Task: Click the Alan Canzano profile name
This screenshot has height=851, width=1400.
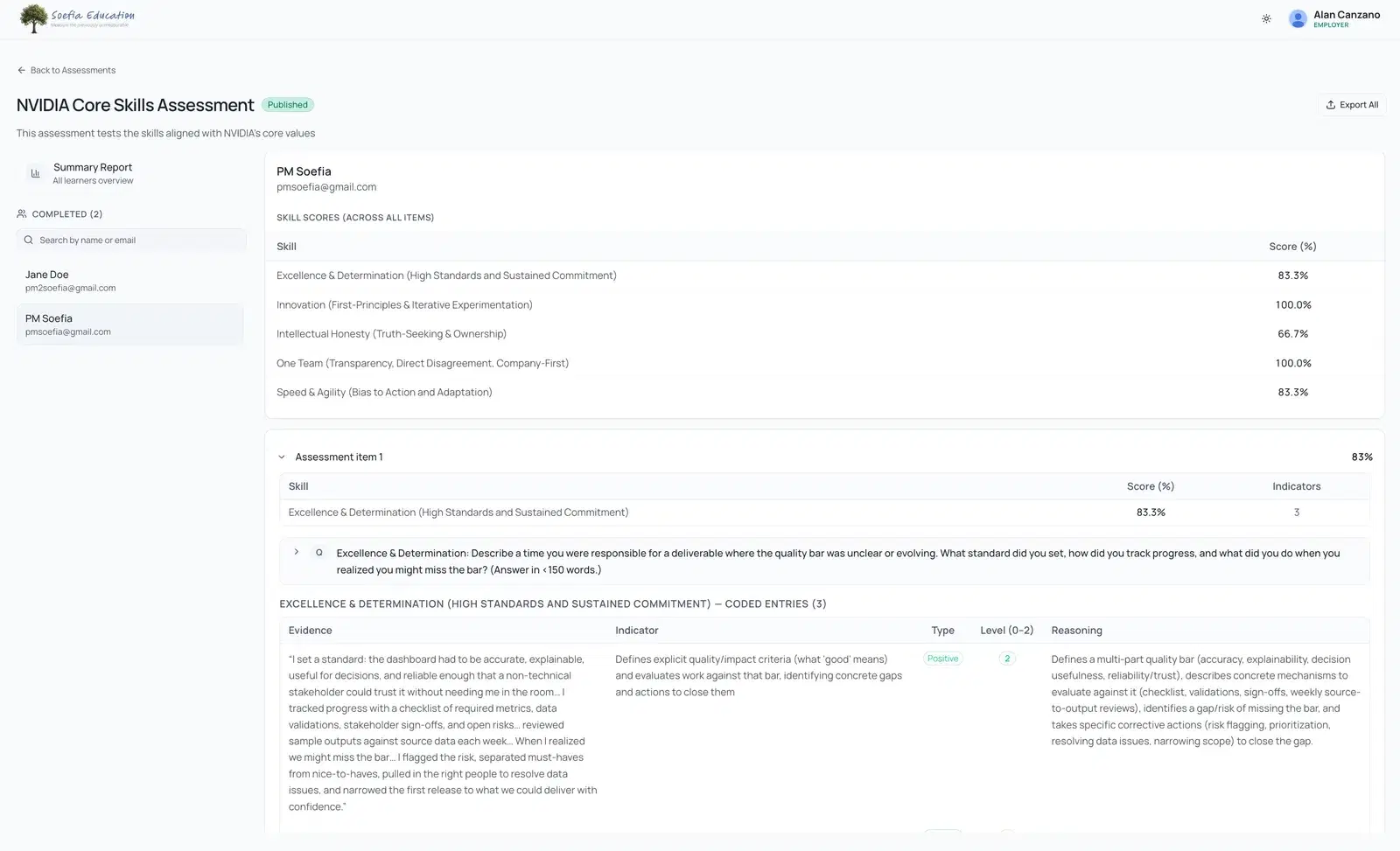Action: [x=1347, y=15]
